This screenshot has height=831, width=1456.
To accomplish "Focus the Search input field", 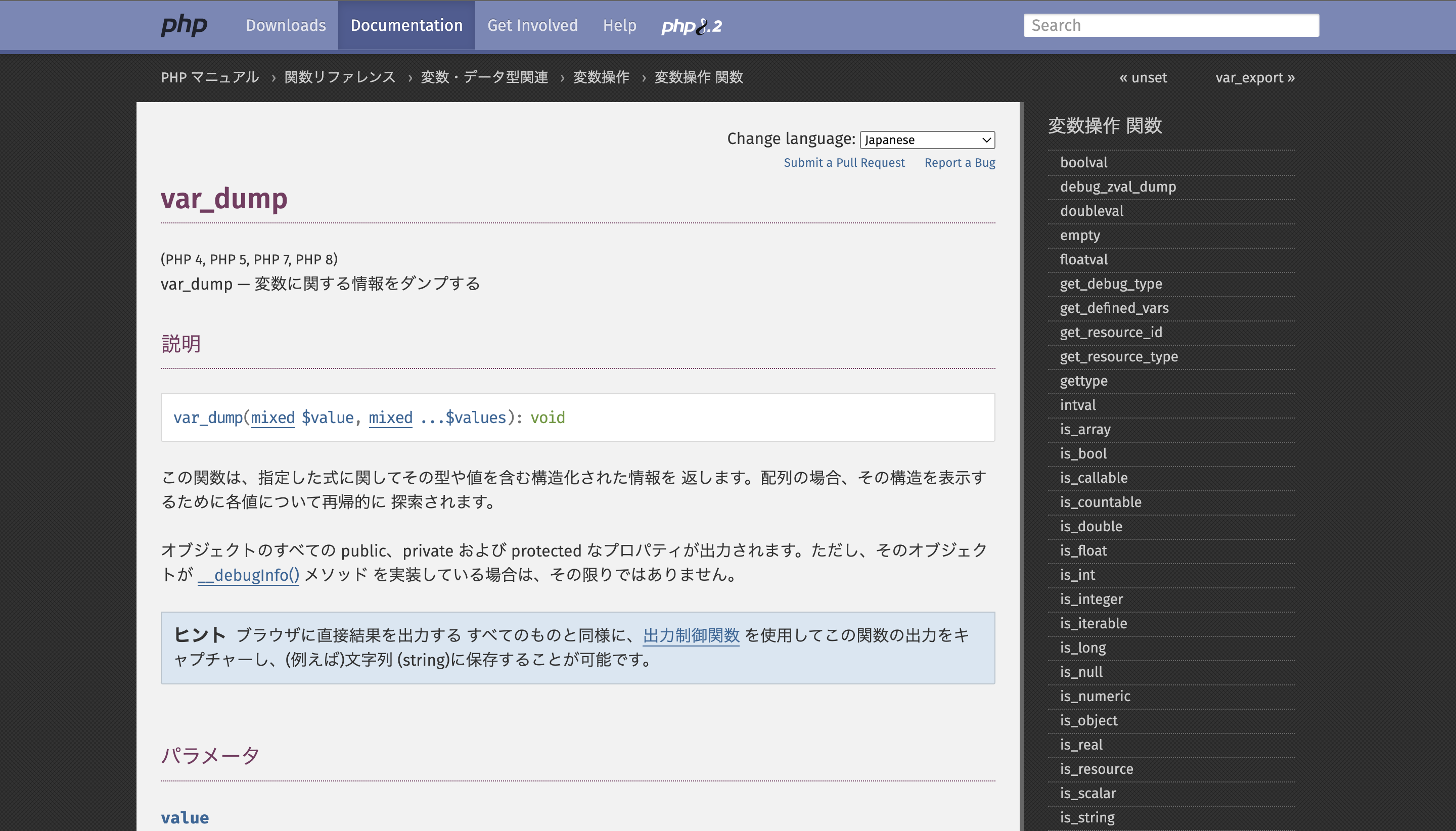I will click(1171, 25).
